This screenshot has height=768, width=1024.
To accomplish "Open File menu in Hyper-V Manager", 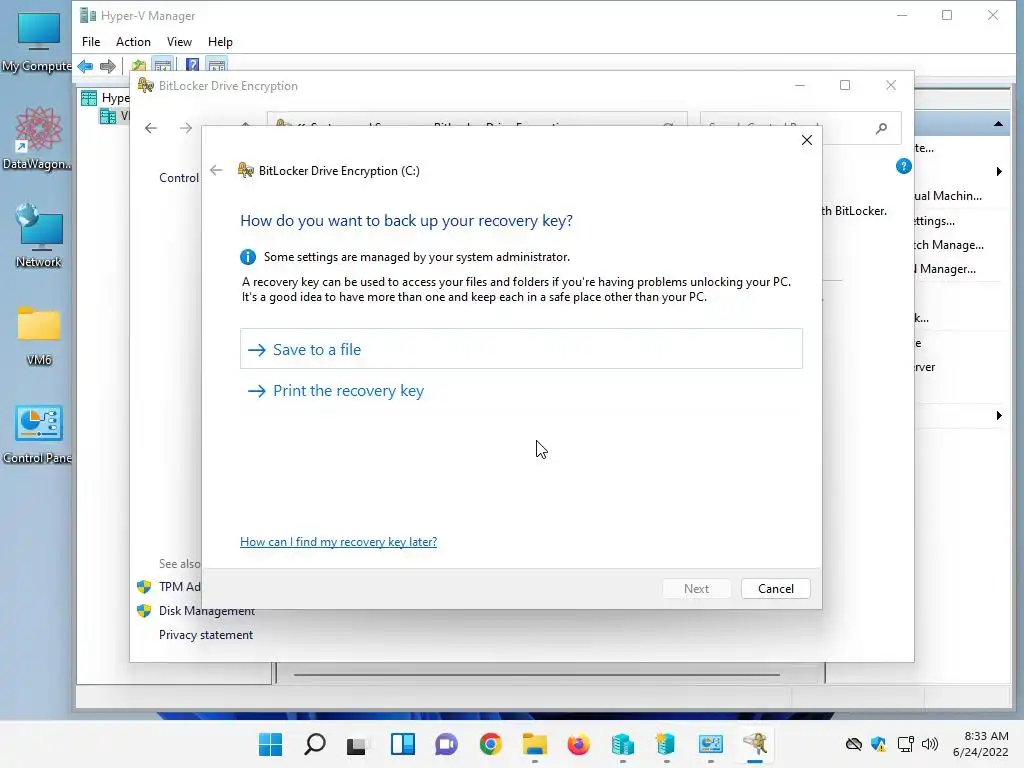I will pos(91,42).
